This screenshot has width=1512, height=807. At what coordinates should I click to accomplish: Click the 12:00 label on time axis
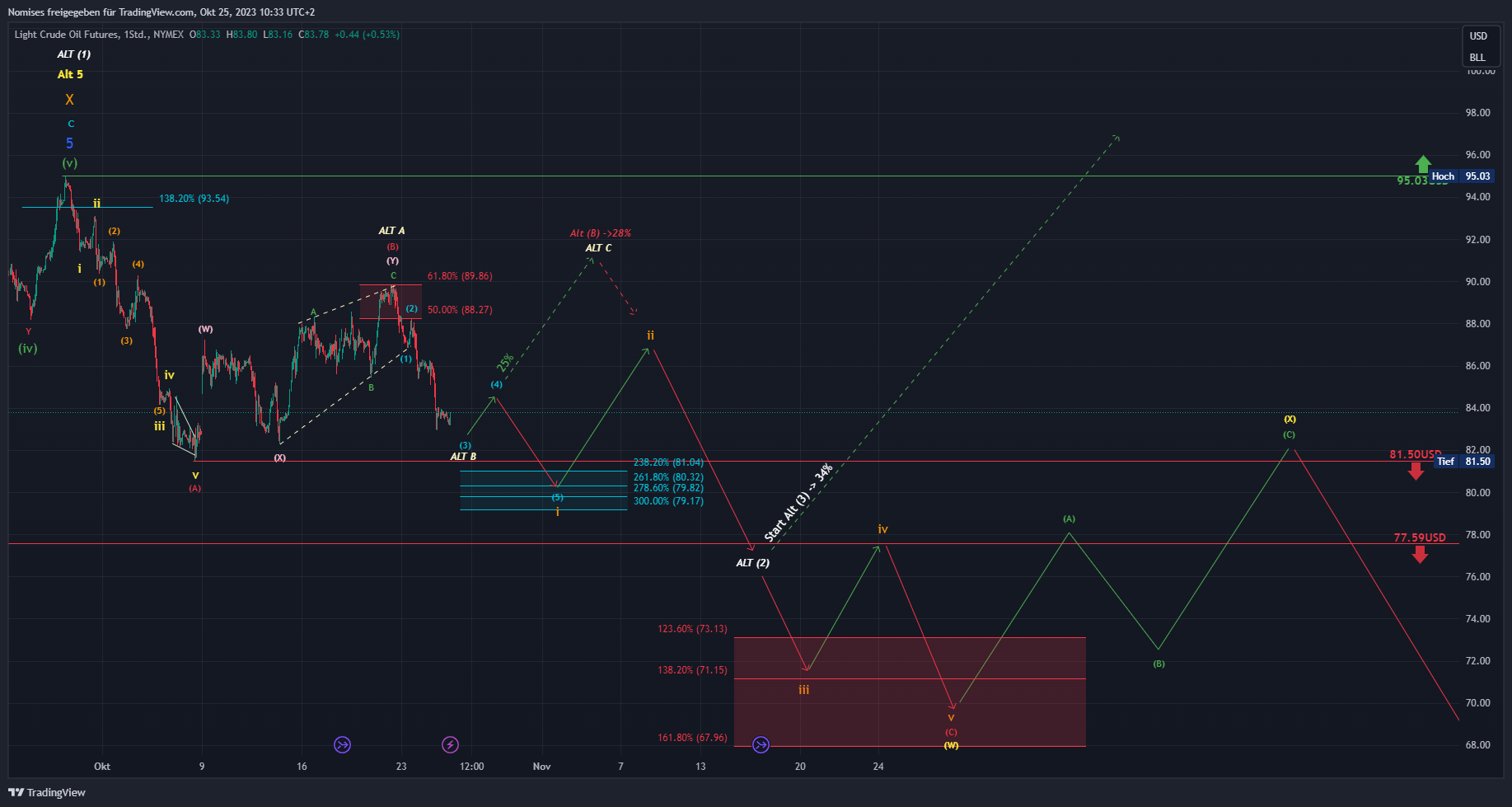(x=471, y=767)
